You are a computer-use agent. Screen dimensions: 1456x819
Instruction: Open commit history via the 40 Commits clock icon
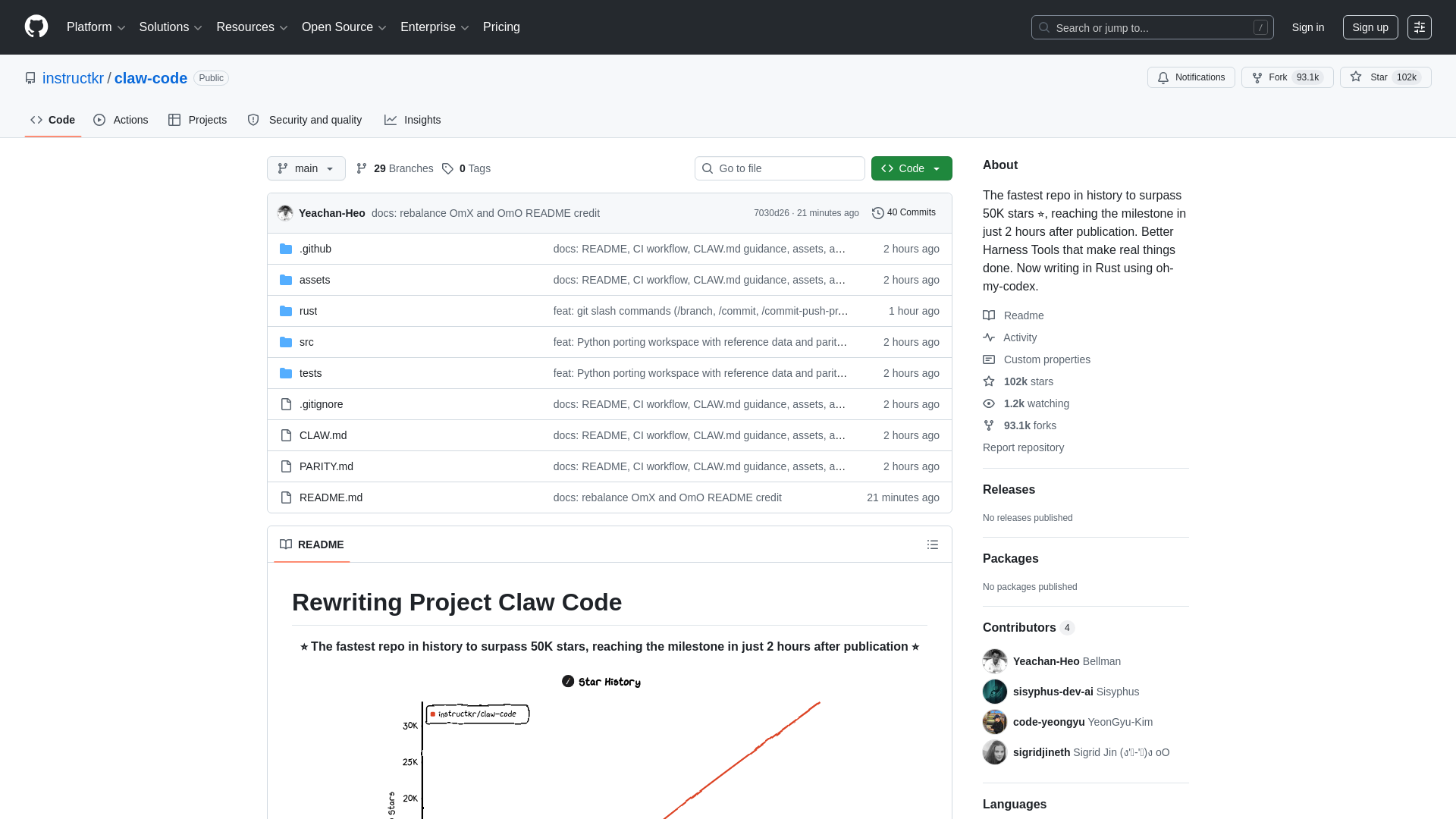pyautogui.click(x=878, y=212)
